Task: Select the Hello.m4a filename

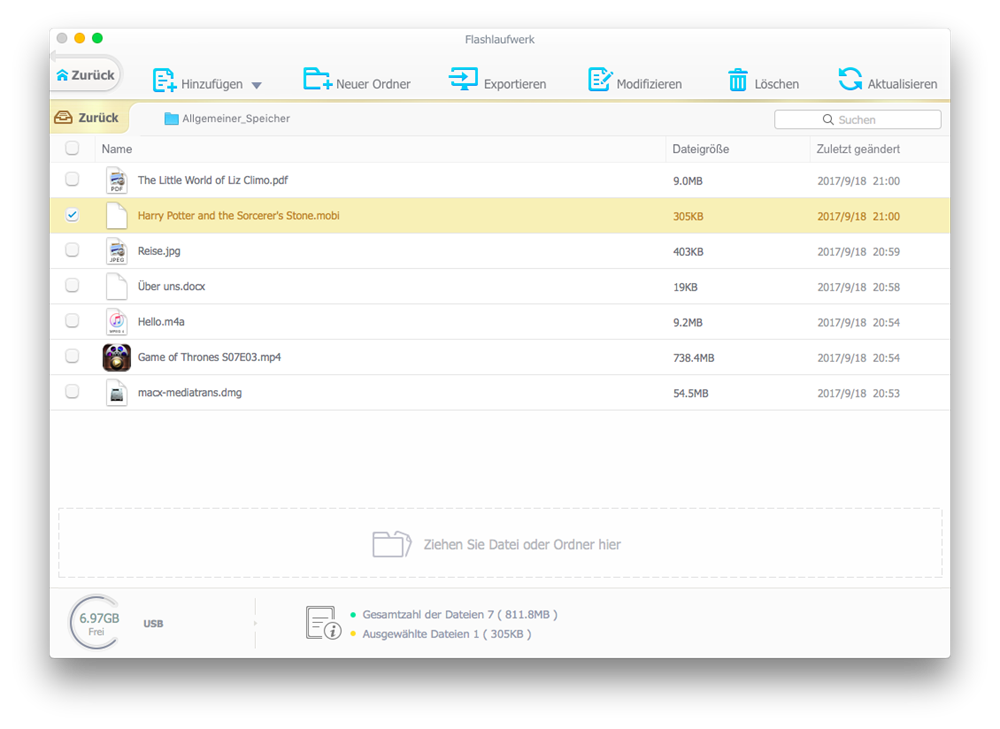Action: coord(161,321)
